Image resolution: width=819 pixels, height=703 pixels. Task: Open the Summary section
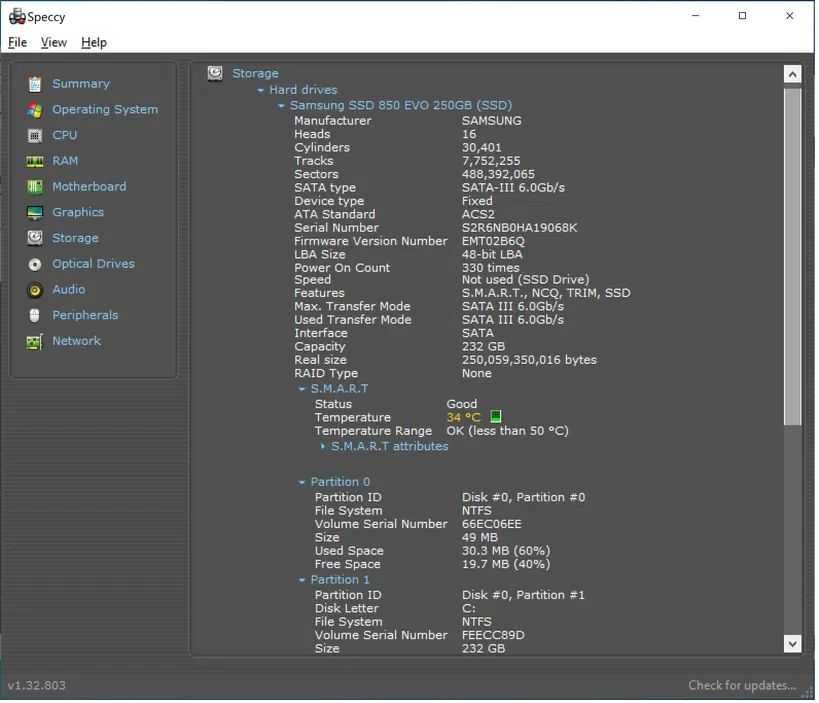81,84
